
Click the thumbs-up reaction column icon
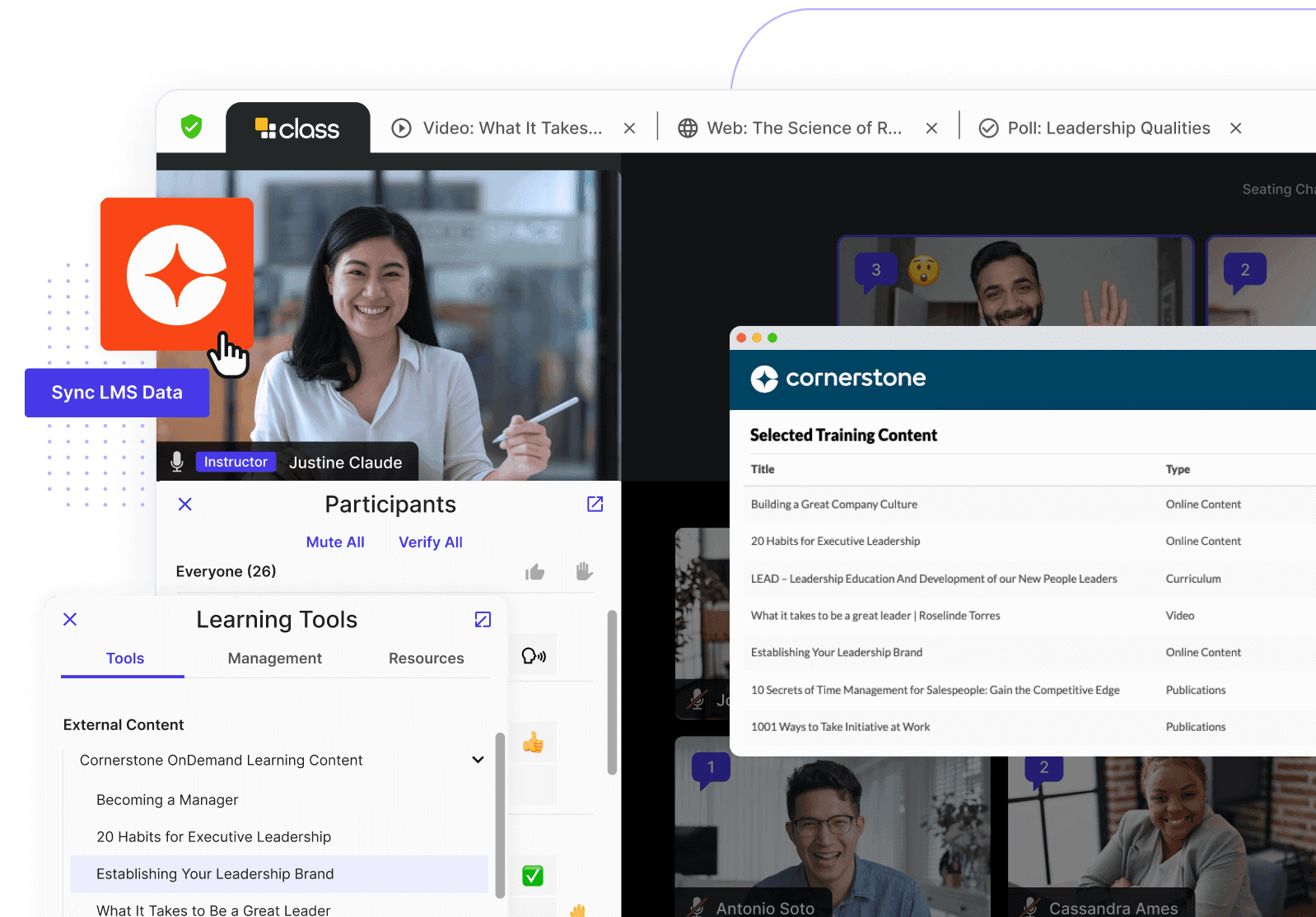point(535,571)
